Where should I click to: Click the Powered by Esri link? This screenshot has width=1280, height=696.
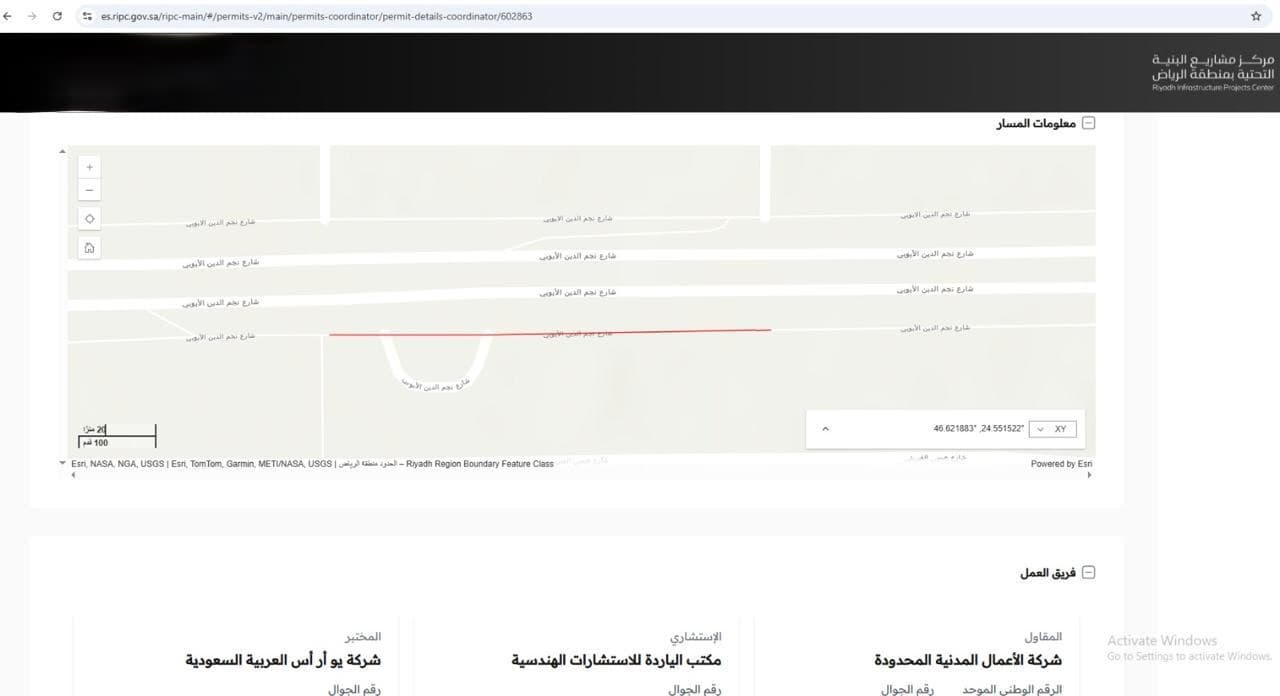pos(1061,463)
